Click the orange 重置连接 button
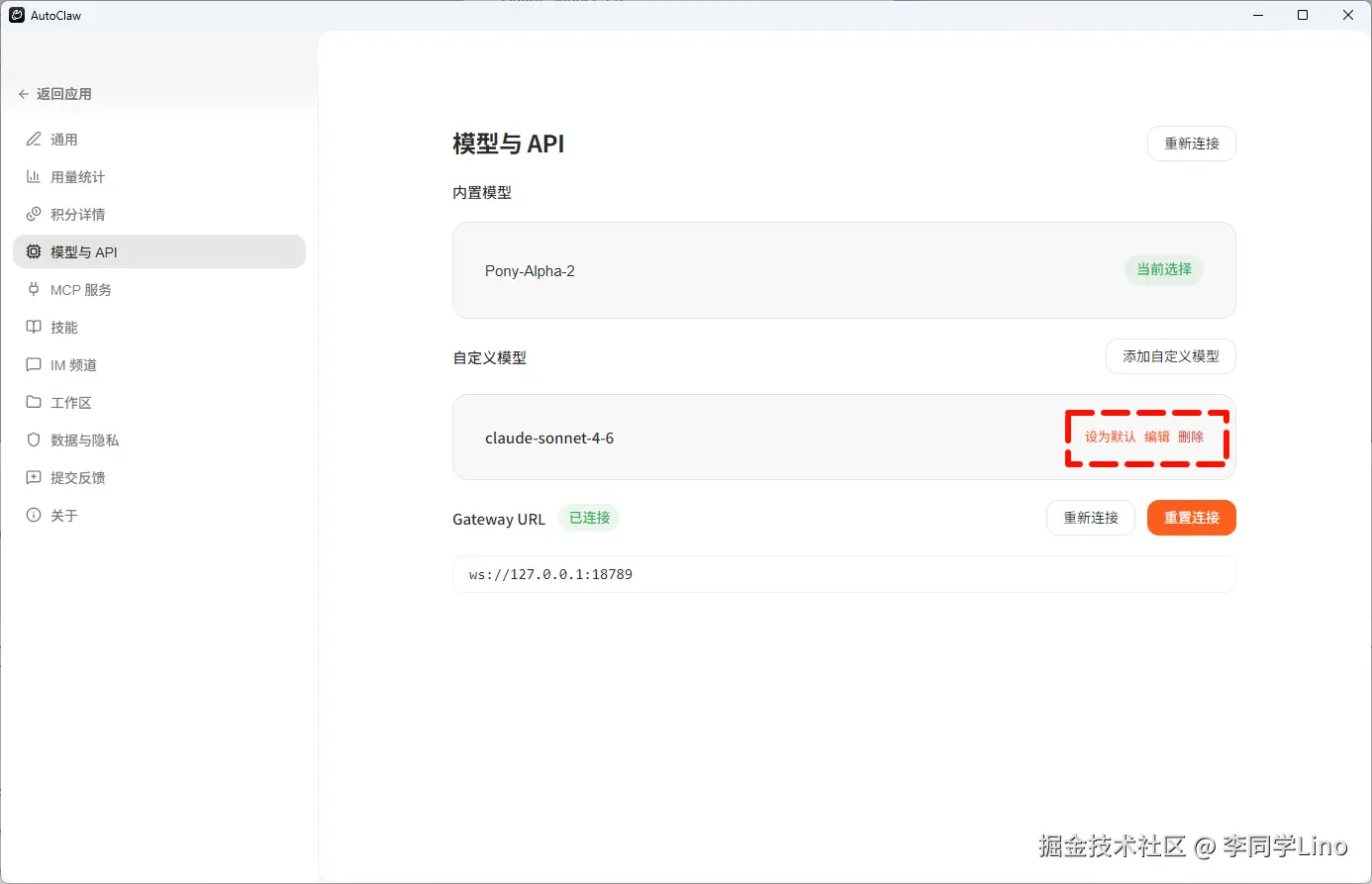The width and height of the screenshot is (1372, 884). pyautogui.click(x=1192, y=518)
